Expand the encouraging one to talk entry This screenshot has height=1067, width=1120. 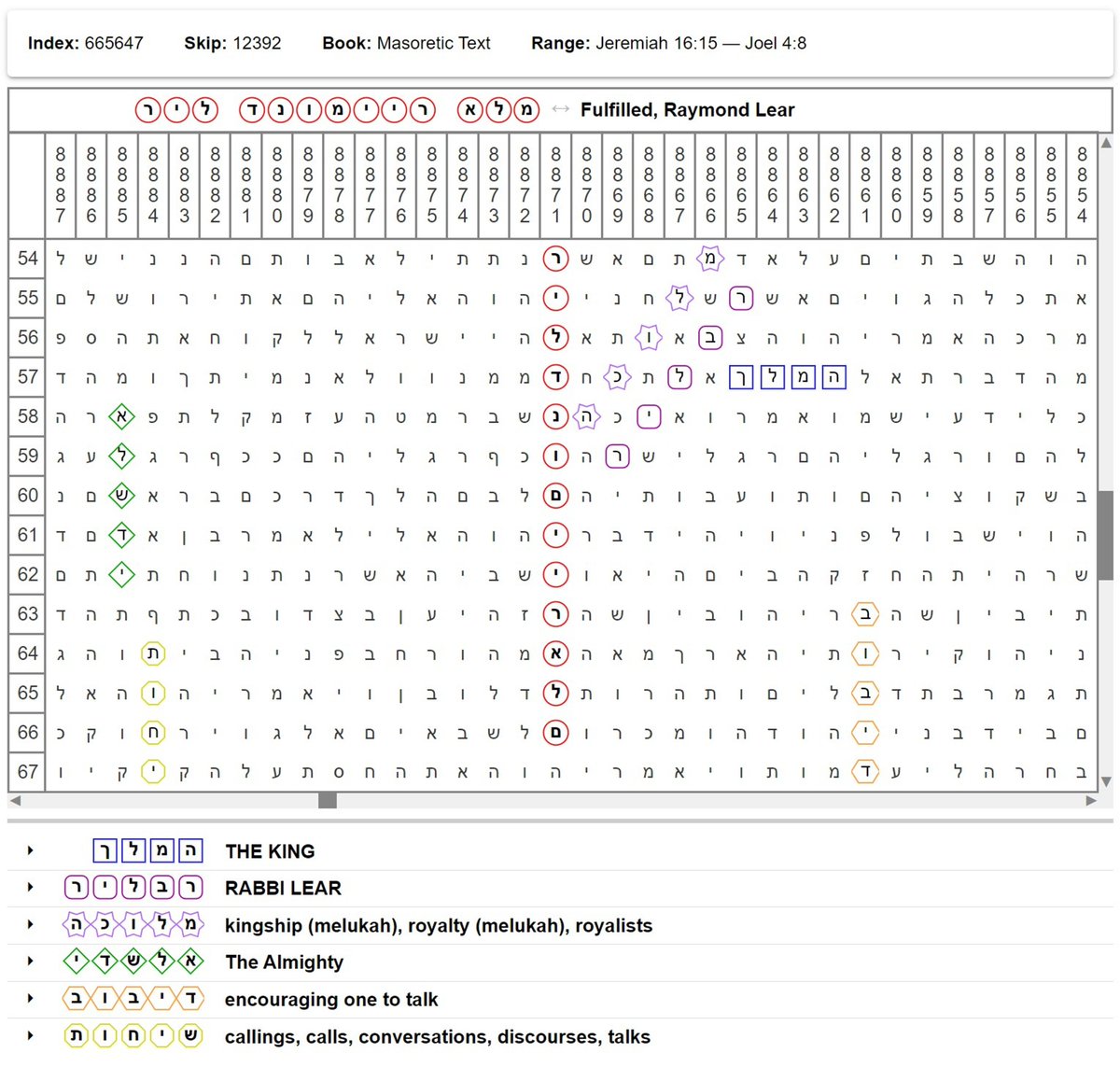coord(29,999)
